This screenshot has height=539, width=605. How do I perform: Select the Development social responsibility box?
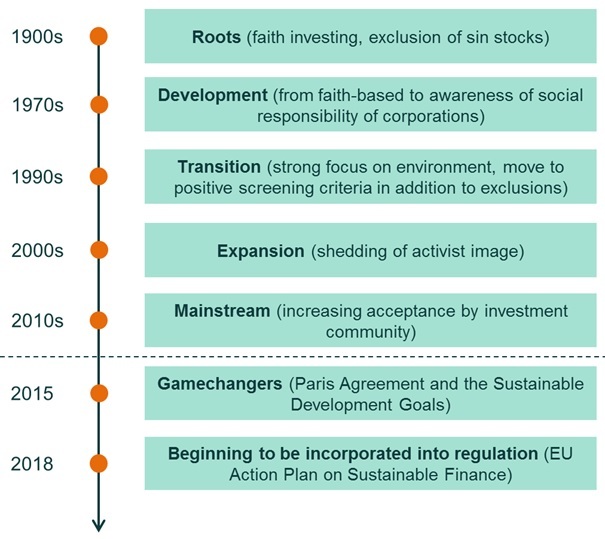[370, 104]
